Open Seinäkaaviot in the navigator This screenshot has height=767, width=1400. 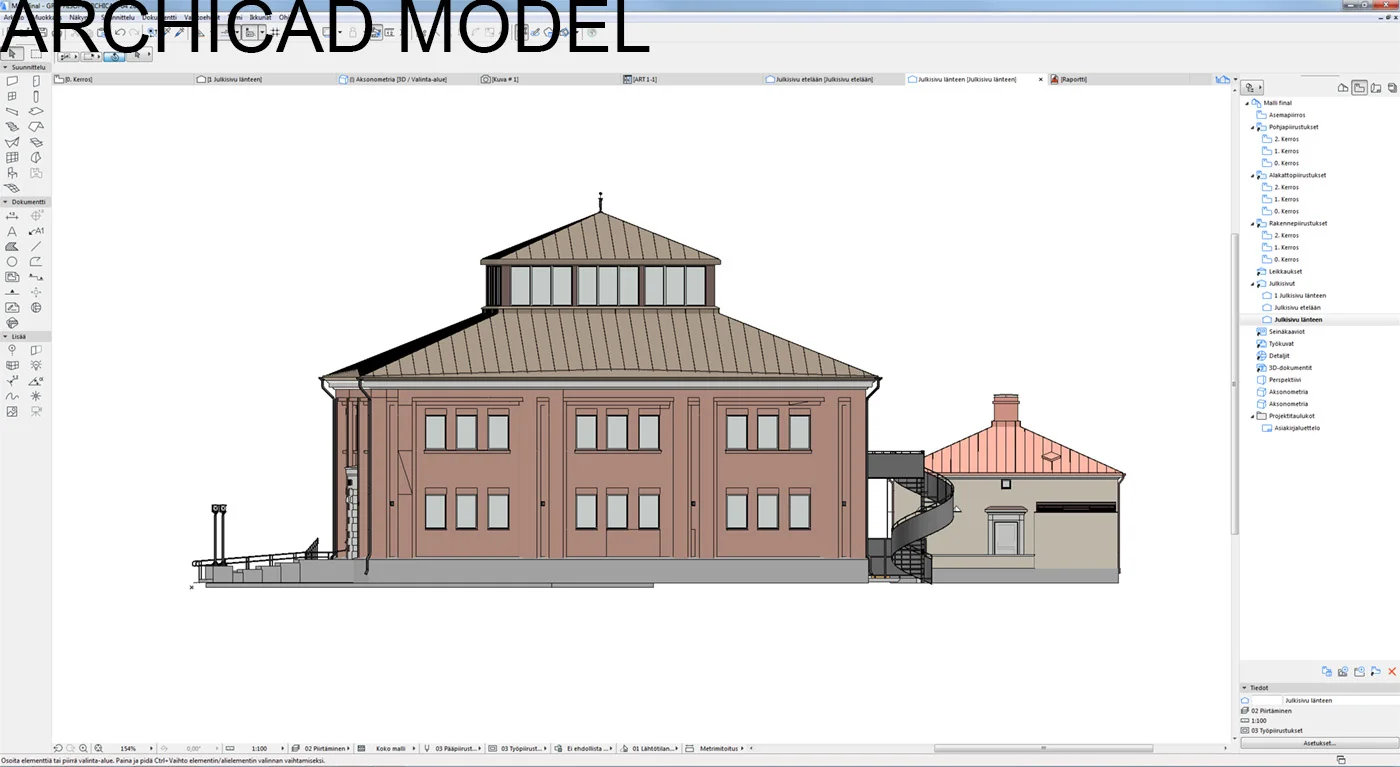click(x=1286, y=332)
